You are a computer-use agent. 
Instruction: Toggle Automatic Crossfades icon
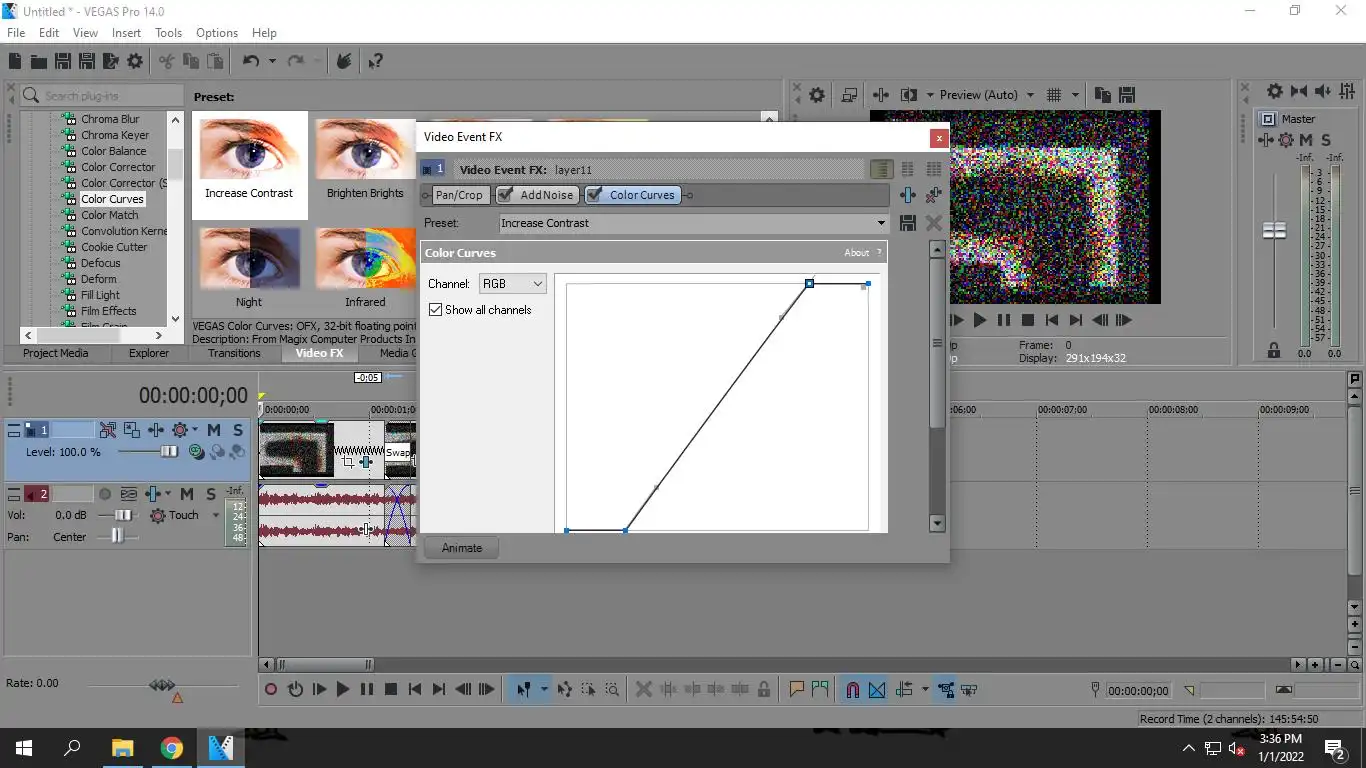(x=877, y=689)
